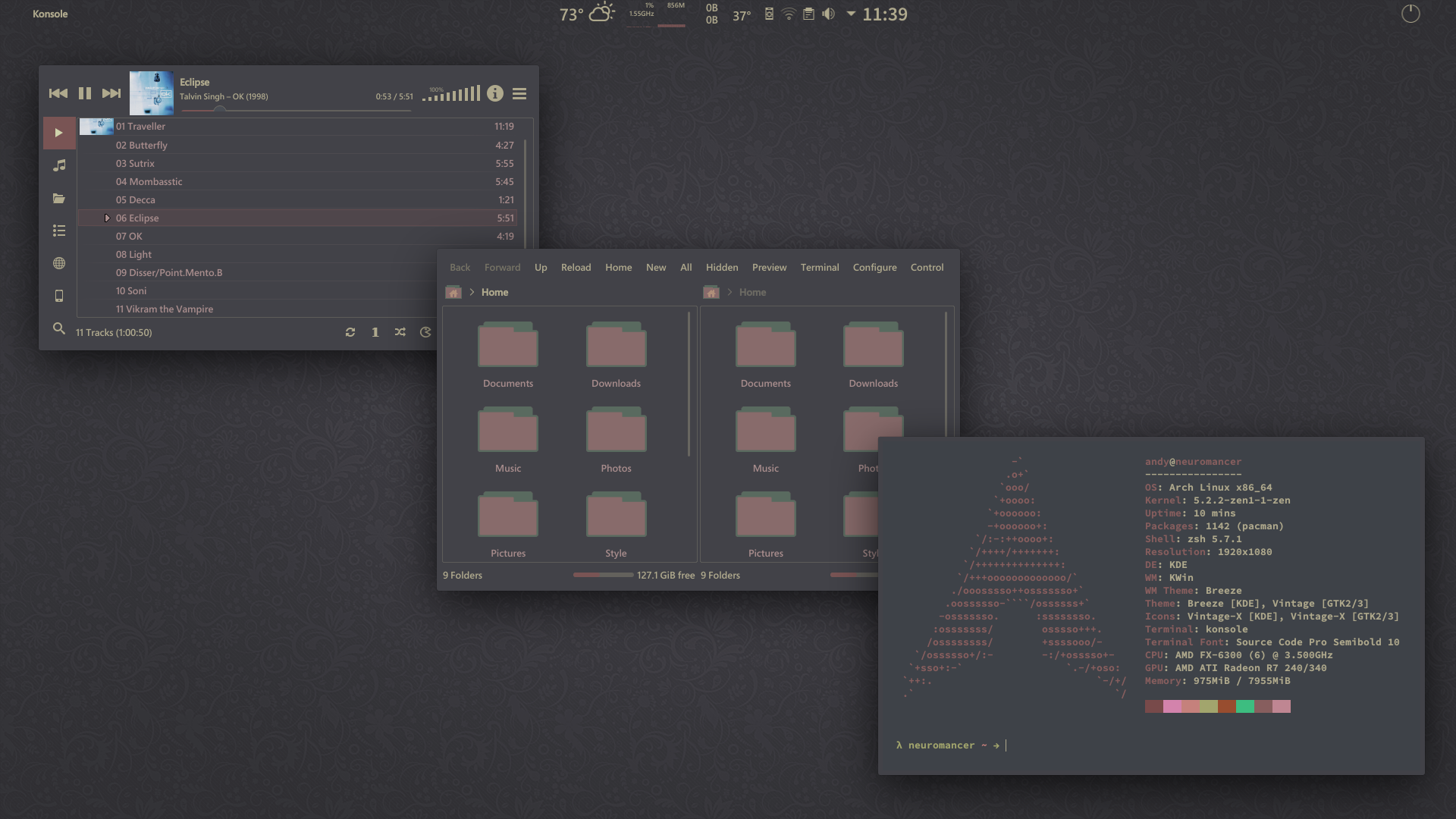Open the internet streams globe icon

pyautogui.click(x=59, y=263)
